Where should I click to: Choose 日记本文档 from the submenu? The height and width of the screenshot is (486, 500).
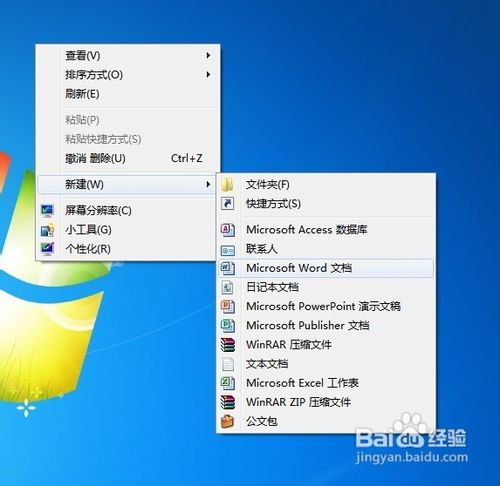tap(326, 287)
